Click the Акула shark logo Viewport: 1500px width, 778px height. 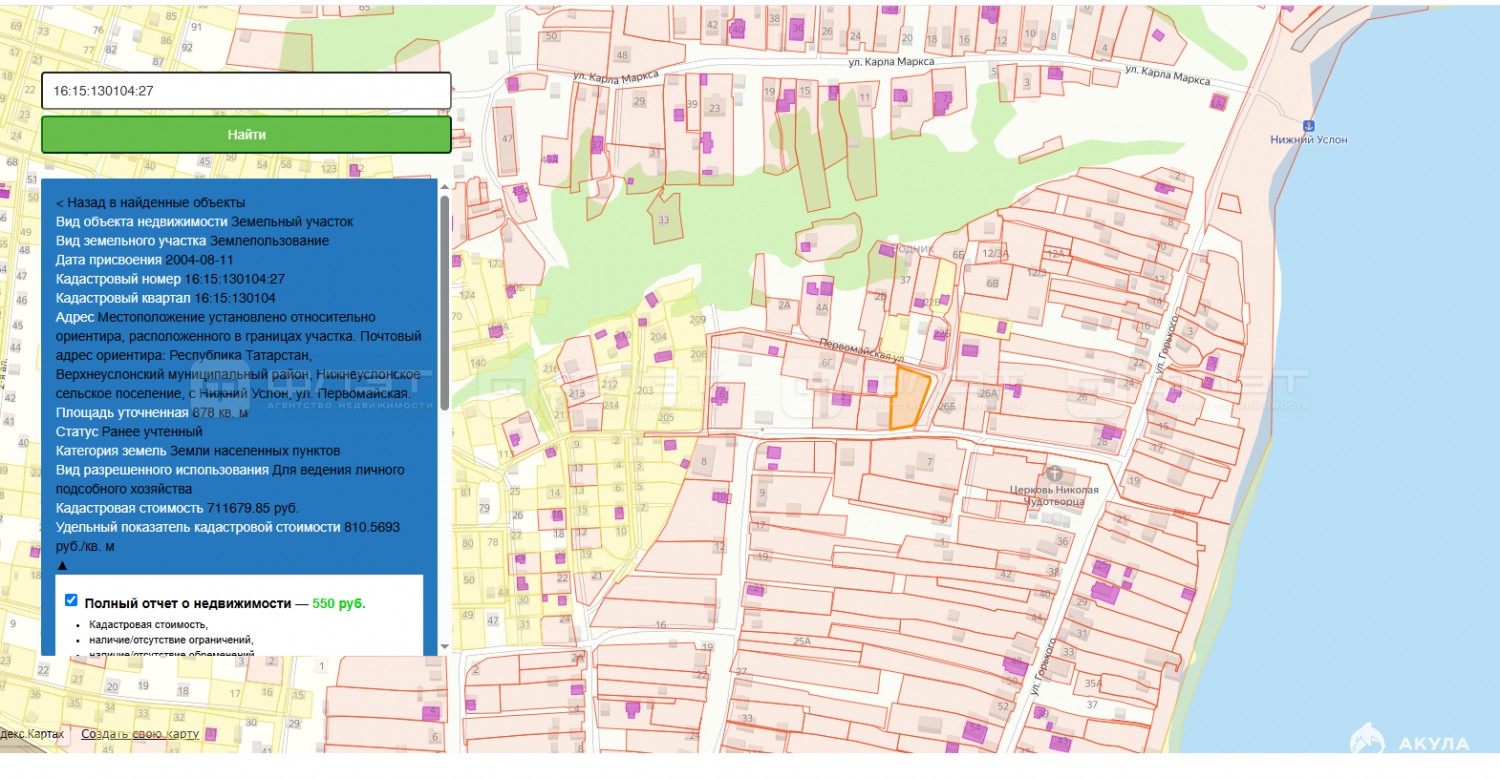tap(1367, 740)
